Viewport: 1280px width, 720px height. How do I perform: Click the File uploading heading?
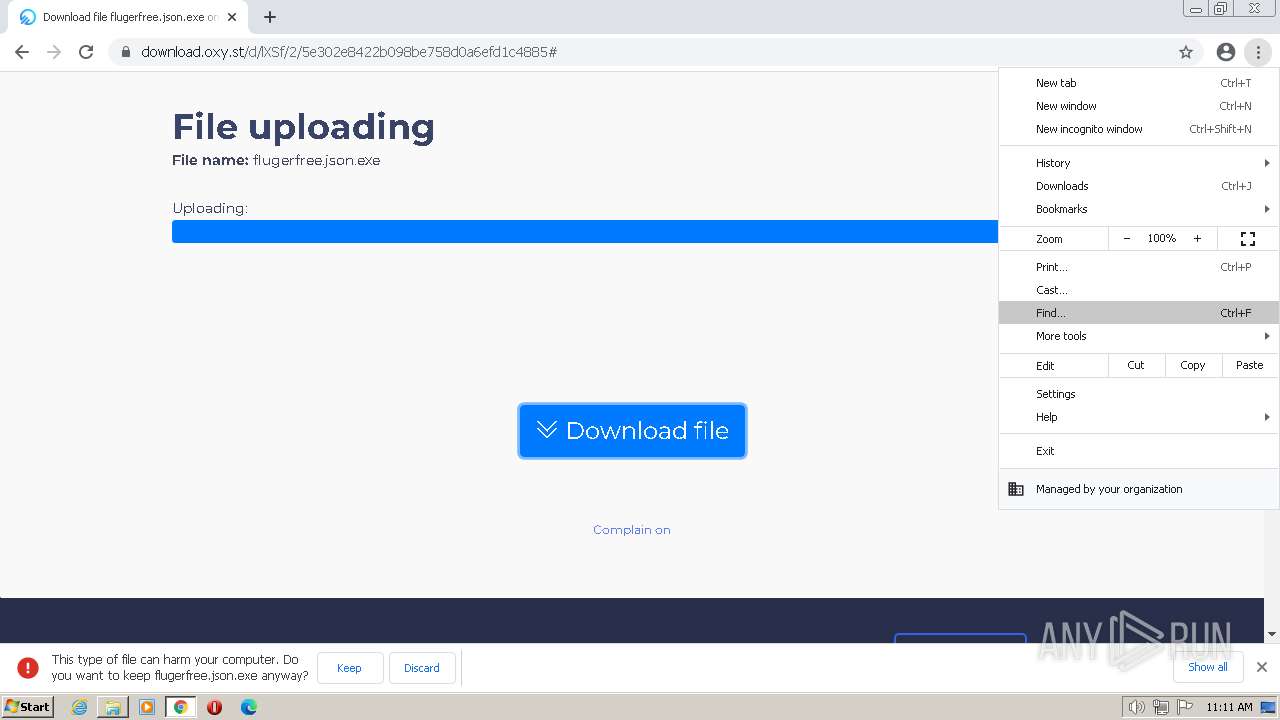(303, 127)
